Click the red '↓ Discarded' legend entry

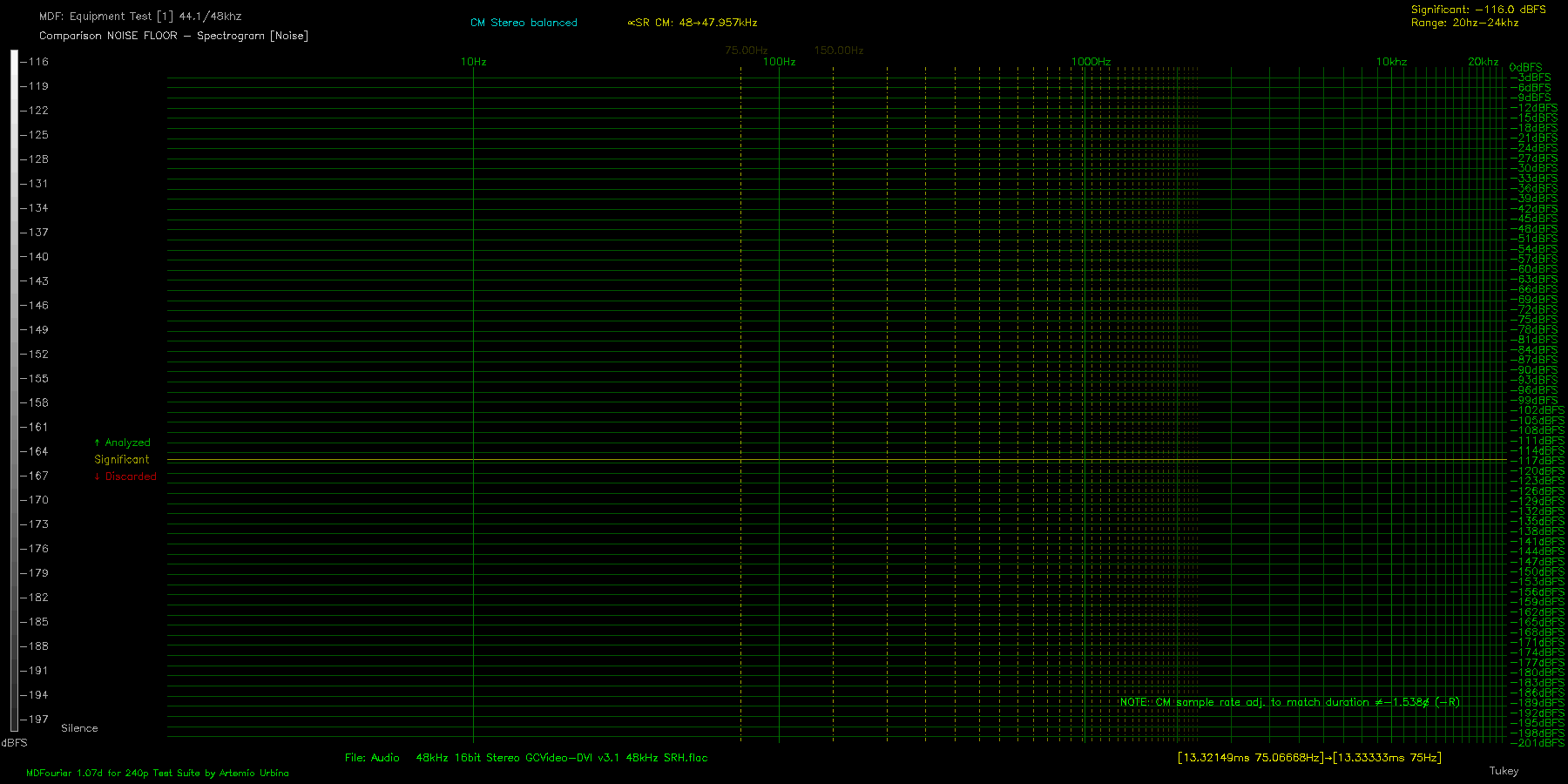pos(125,476)
